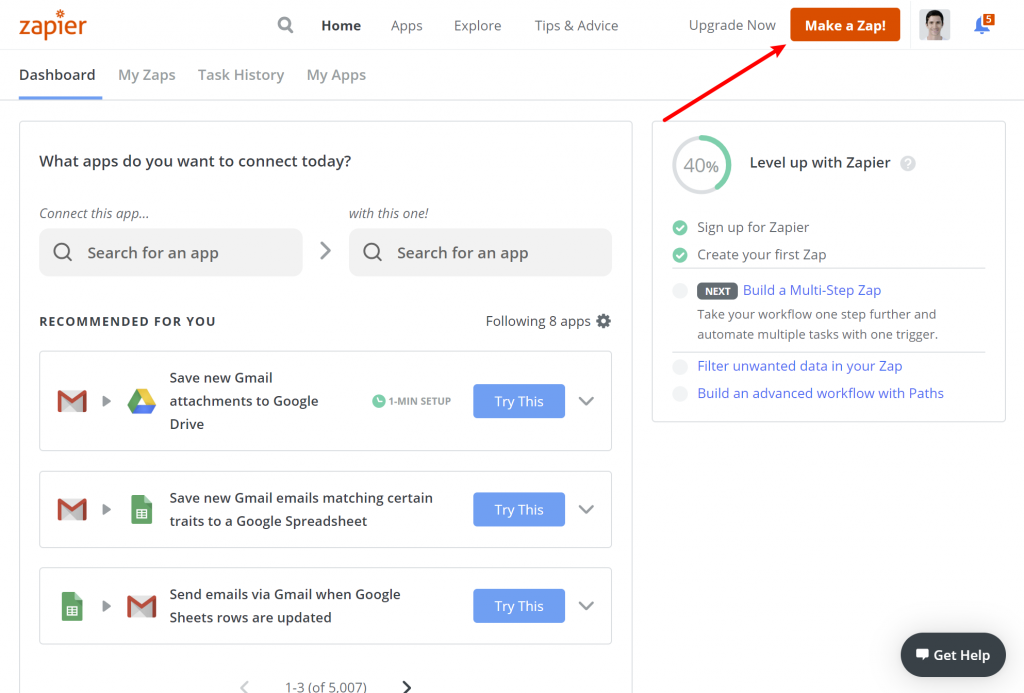This screenshot has width=1024, height=693.
Task: Click the 40% progress circle
Action: click(701, 165)
